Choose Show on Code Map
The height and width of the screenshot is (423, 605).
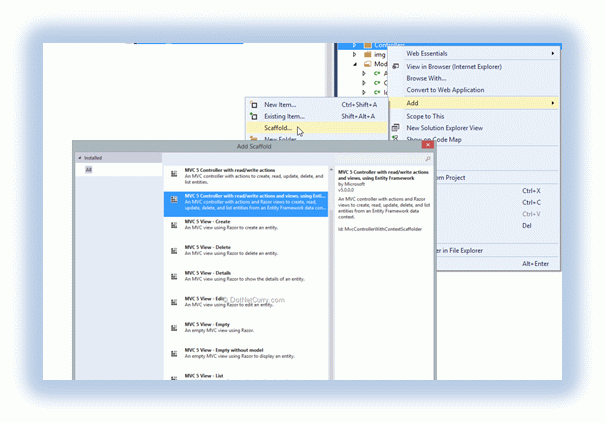[474, 139]
